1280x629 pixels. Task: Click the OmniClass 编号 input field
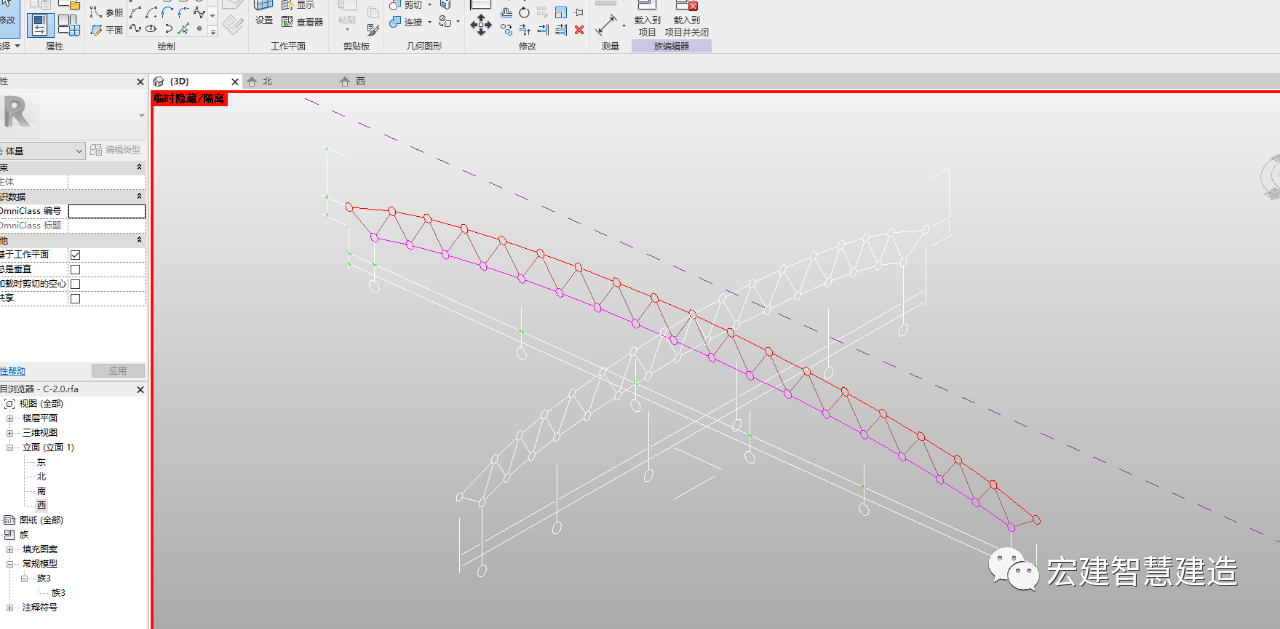coord(107,211)
